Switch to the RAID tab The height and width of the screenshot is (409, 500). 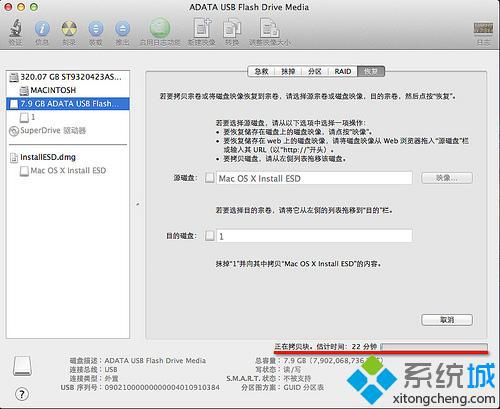pyautogui.click(x=343, y=71)
